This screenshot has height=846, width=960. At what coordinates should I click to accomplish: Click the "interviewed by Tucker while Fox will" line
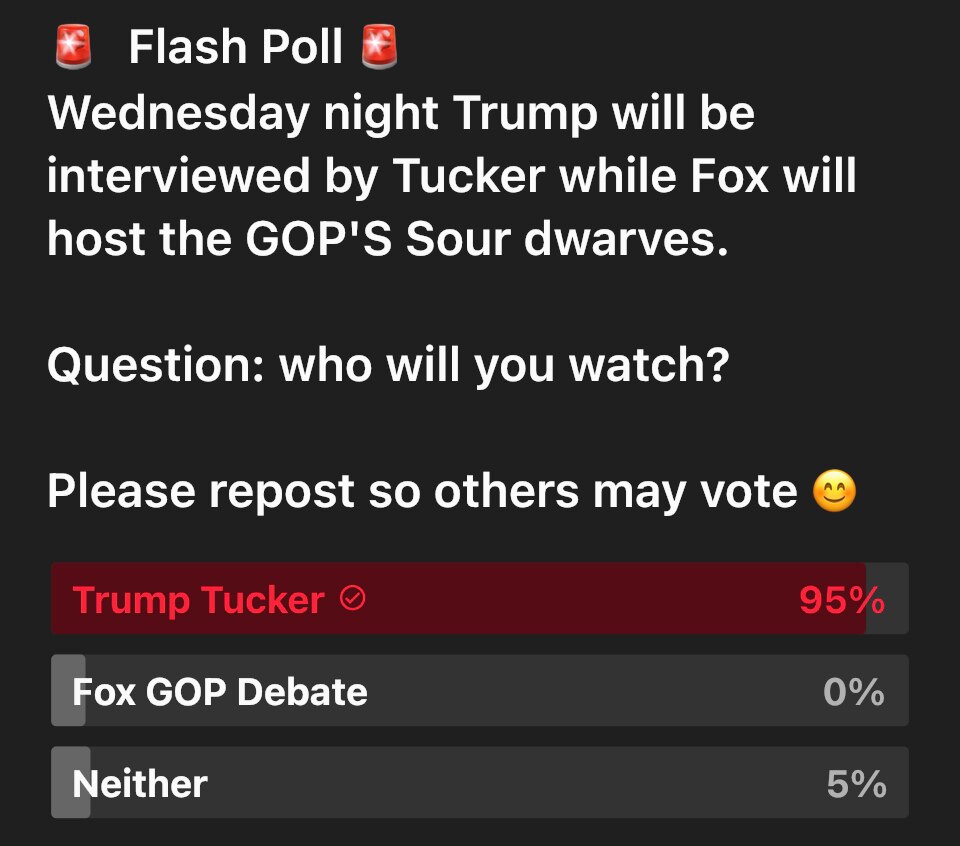coord(451,177)
